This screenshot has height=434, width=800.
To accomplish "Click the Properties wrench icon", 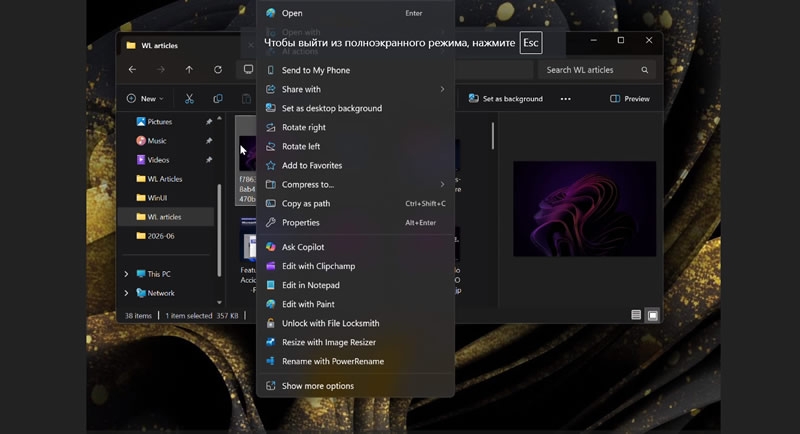I will [271, 222].
